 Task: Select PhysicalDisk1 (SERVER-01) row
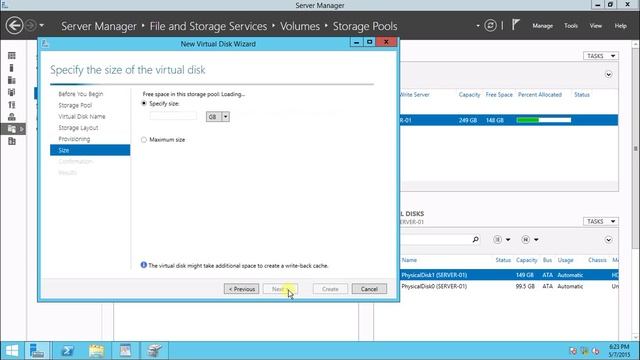509,275
